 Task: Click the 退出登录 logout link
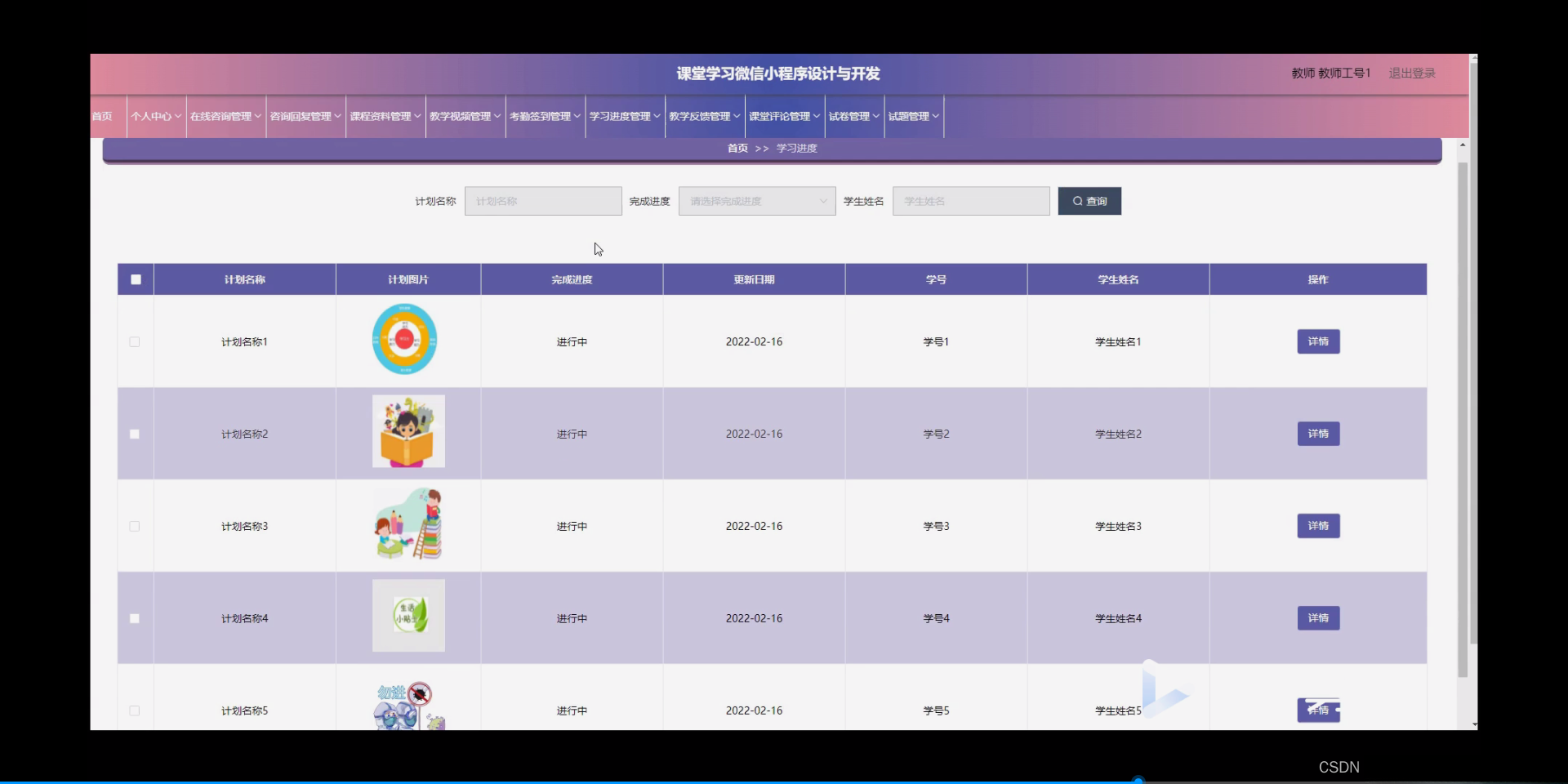click(1412, 73)
